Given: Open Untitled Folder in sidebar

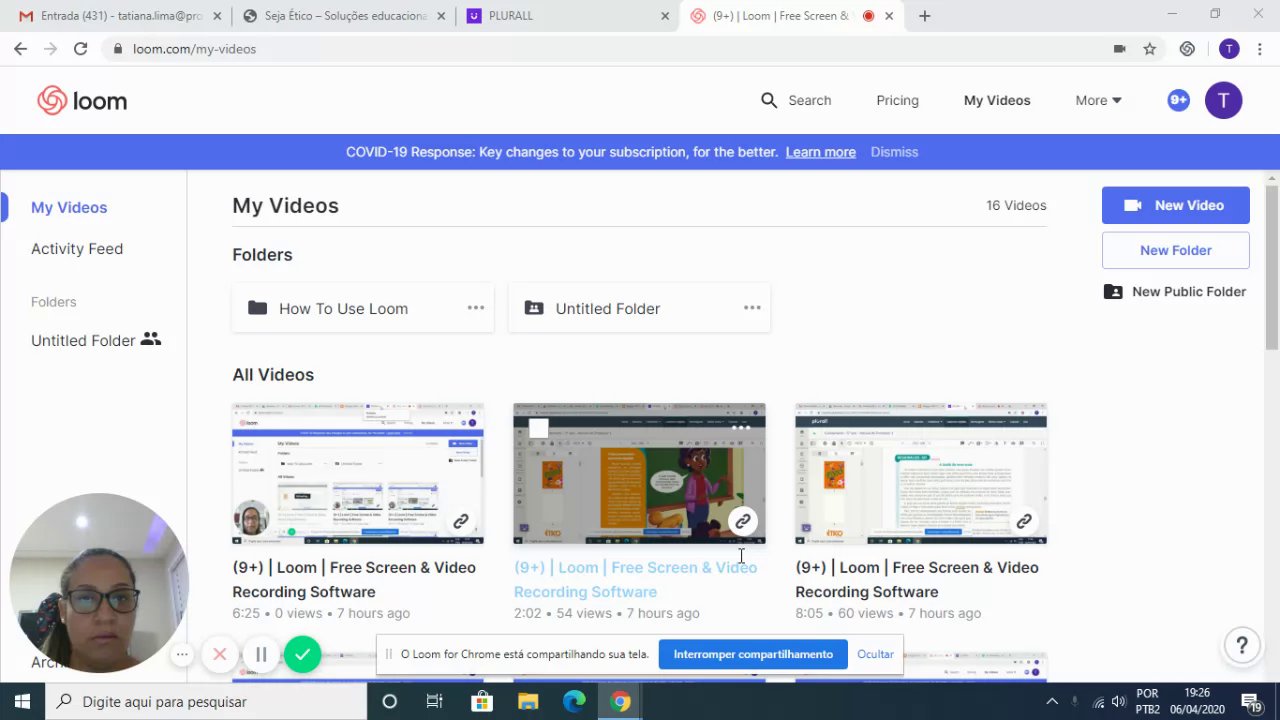Looking at the screenshot, I should 96,340.
